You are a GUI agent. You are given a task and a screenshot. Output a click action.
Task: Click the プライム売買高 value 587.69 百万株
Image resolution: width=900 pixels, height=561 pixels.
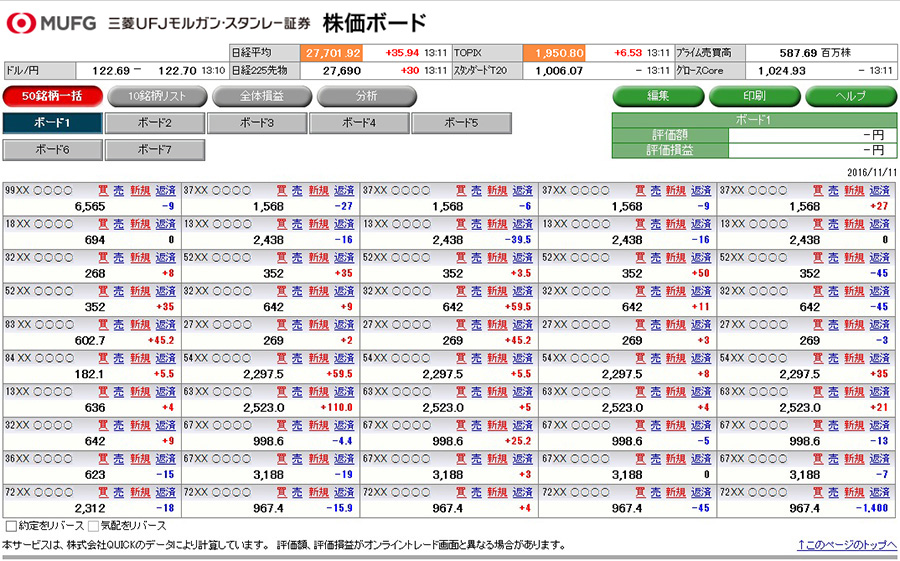click(815, 53)
